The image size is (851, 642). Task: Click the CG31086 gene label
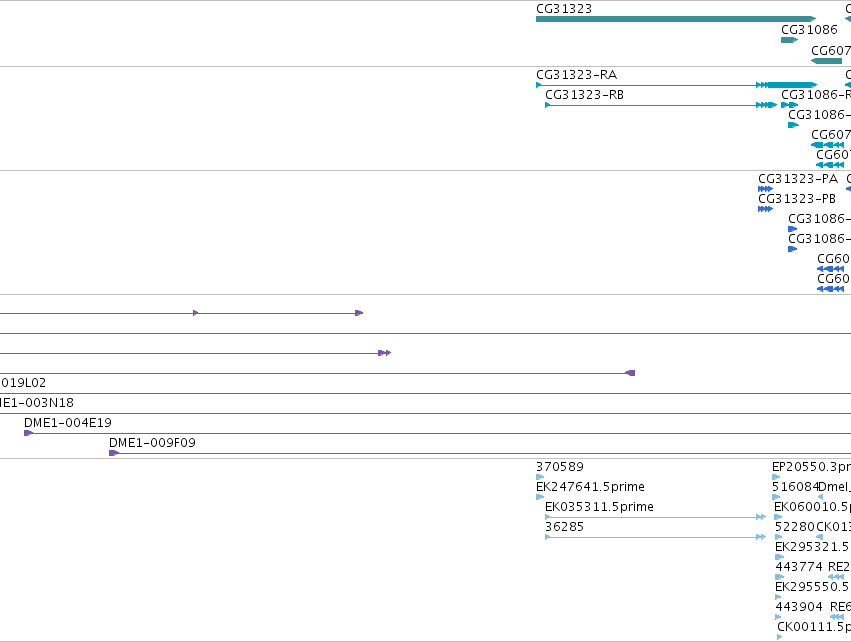coord(809,30)
